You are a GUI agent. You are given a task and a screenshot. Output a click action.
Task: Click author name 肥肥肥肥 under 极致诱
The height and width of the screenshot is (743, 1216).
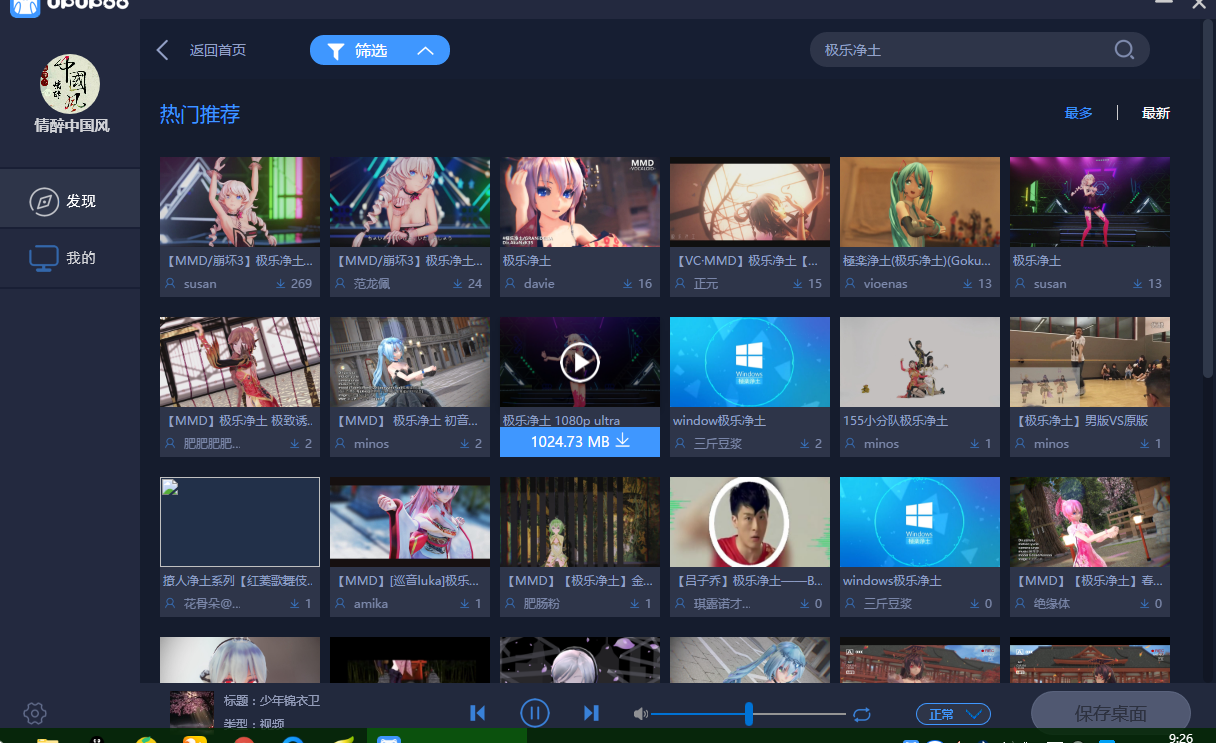tap(213, 444)
